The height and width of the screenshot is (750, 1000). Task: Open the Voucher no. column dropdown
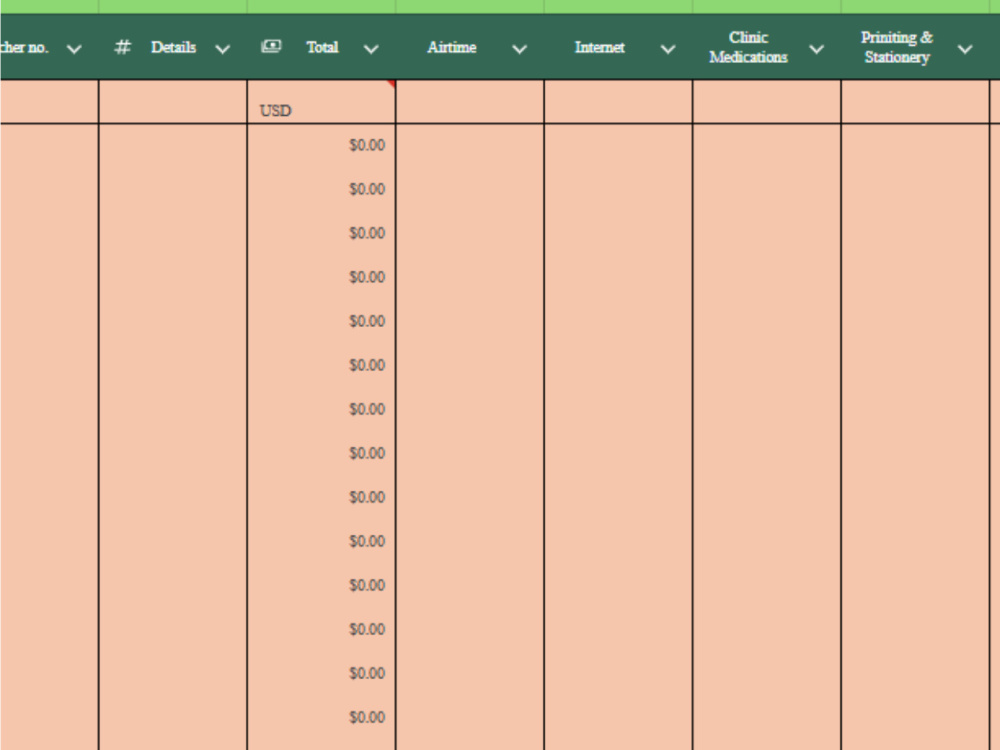coord(74,49)
